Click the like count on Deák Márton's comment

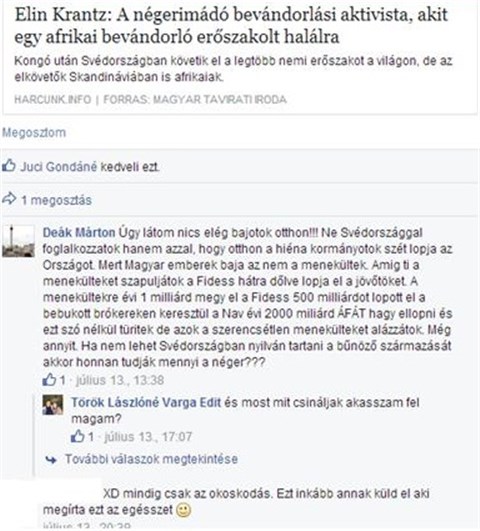point(62,380)
